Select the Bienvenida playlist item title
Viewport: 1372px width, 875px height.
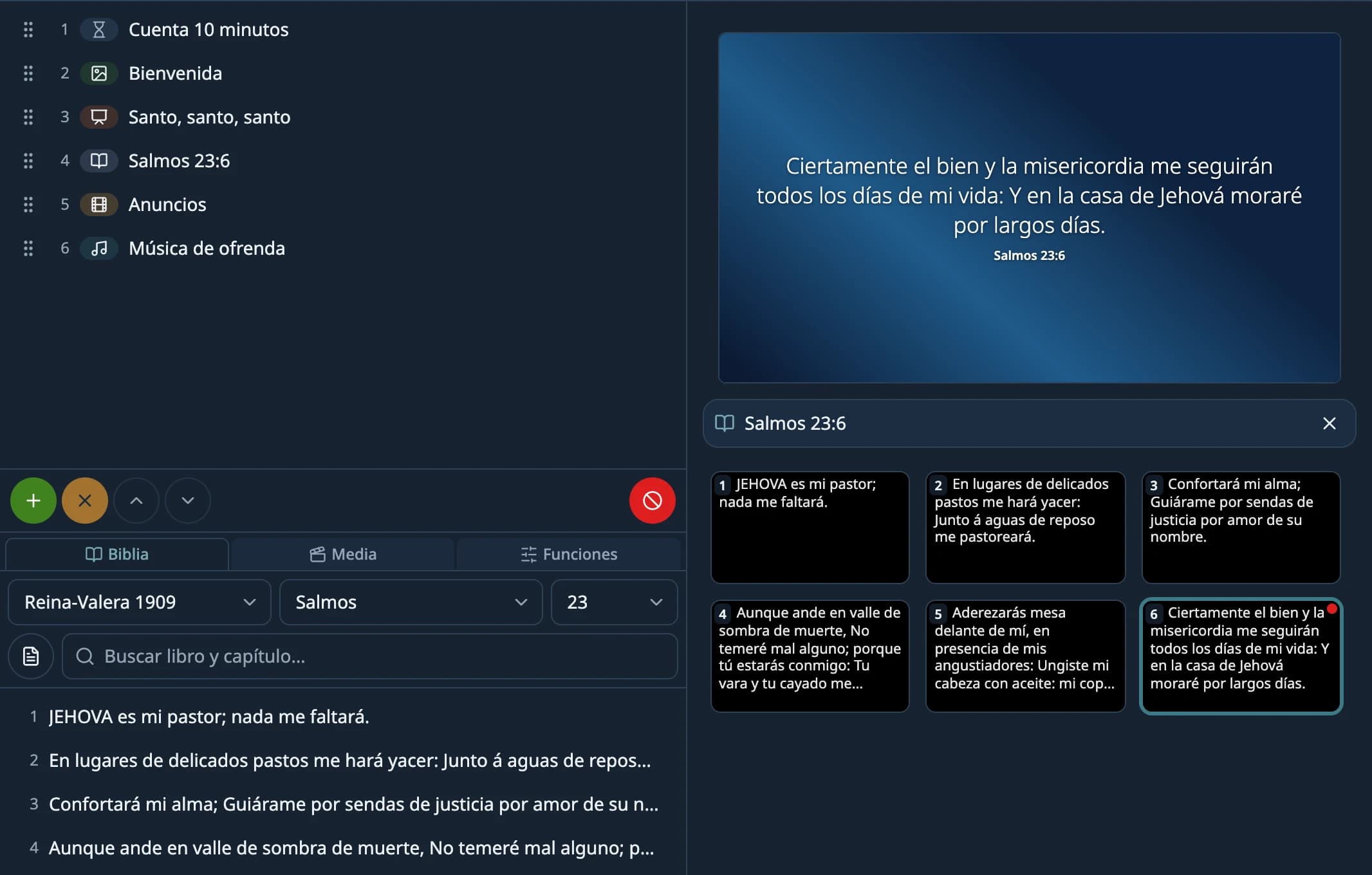175,73
